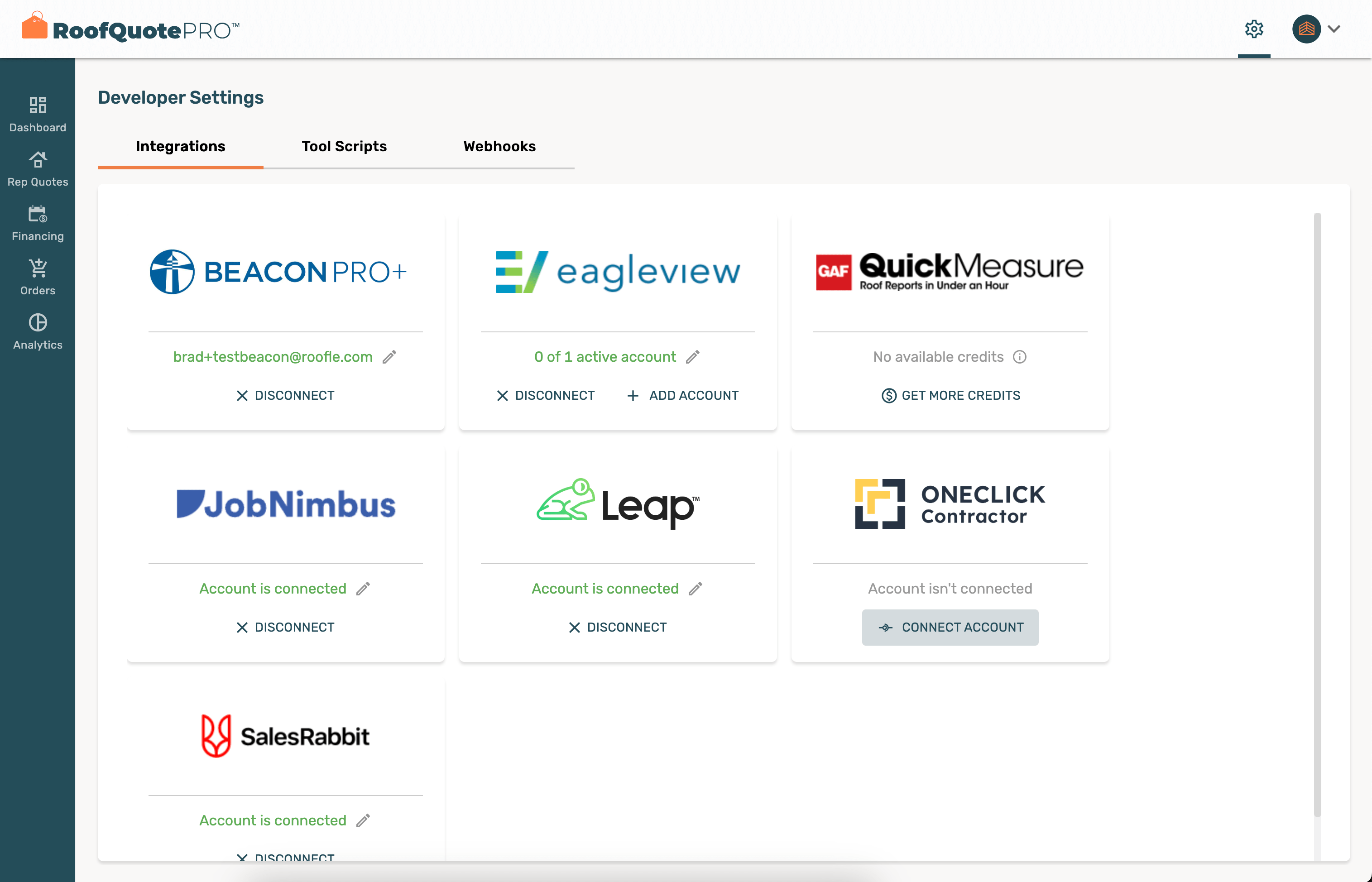Open the settings gear in the top bar
Screen dimensions: 1372x882
pos(1254,29)
